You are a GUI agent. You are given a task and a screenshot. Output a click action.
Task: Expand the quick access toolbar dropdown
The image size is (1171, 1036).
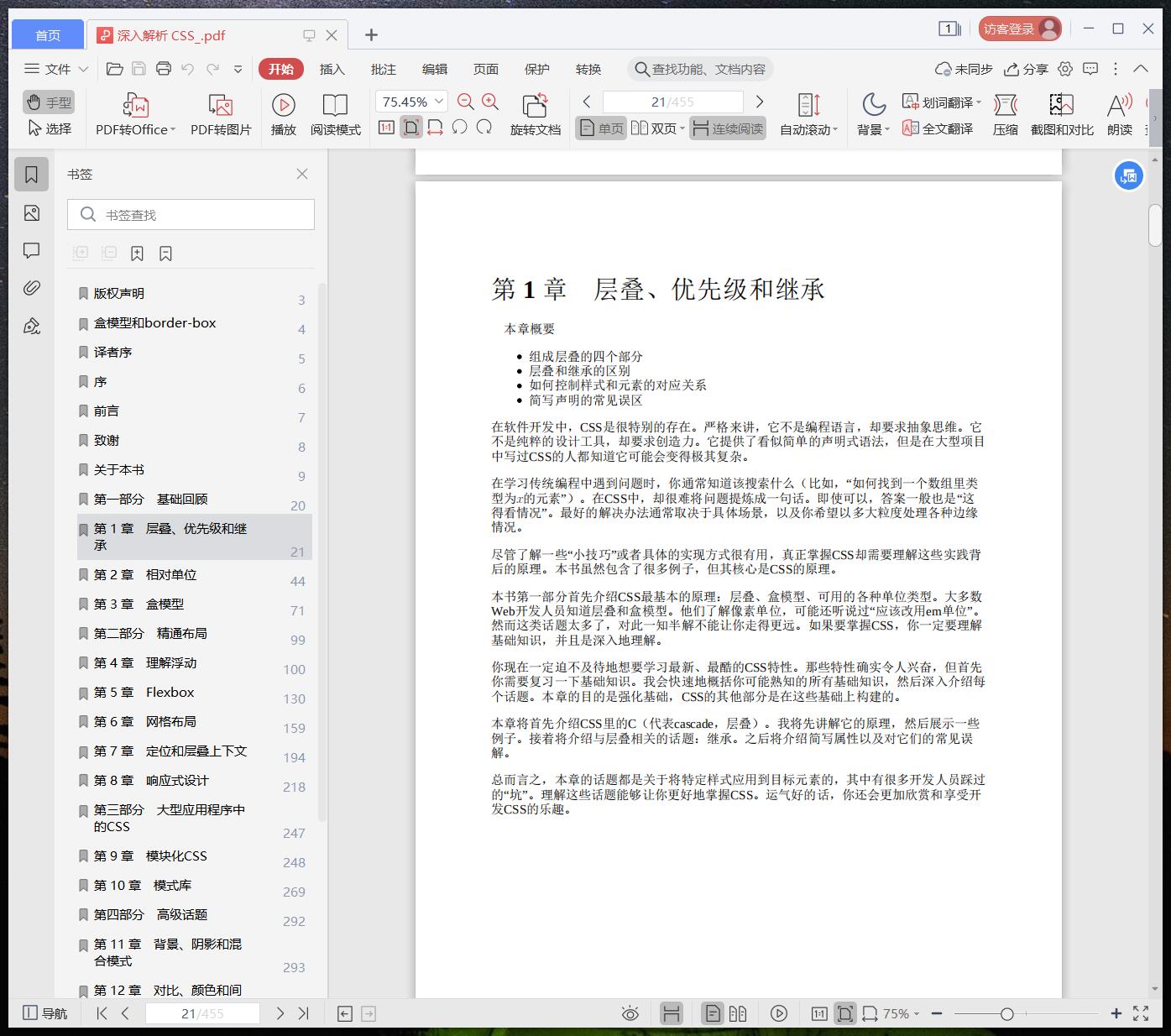pyautogui.click(x=238, y=69)
